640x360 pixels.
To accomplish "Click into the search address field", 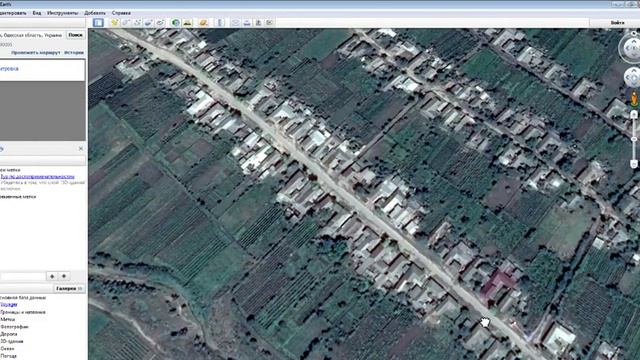I will coord(32,35).
